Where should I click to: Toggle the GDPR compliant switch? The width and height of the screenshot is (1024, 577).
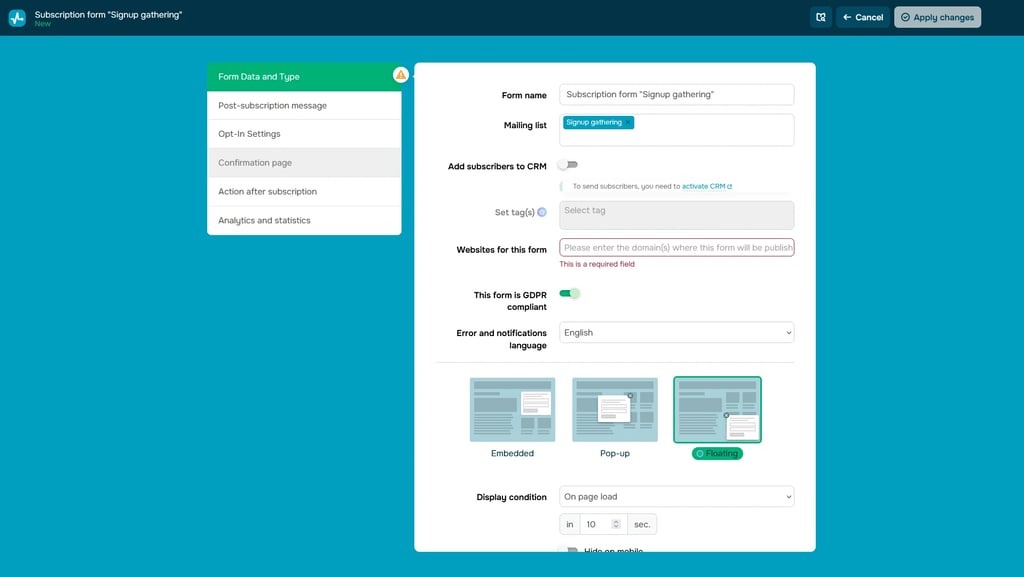point(569,294)
